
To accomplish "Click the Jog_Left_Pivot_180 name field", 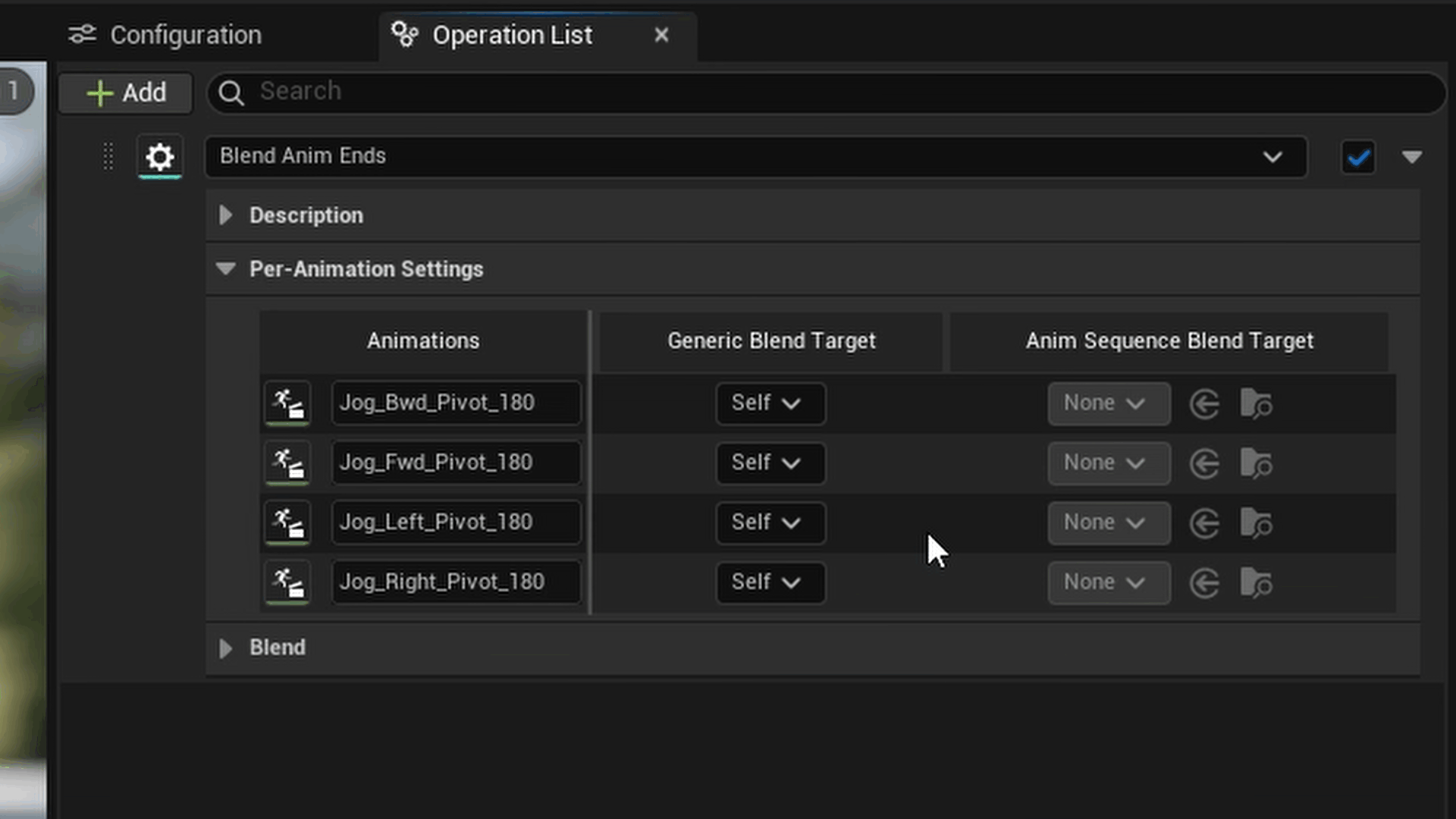I will pyautogui.click(x=456, y=522).
